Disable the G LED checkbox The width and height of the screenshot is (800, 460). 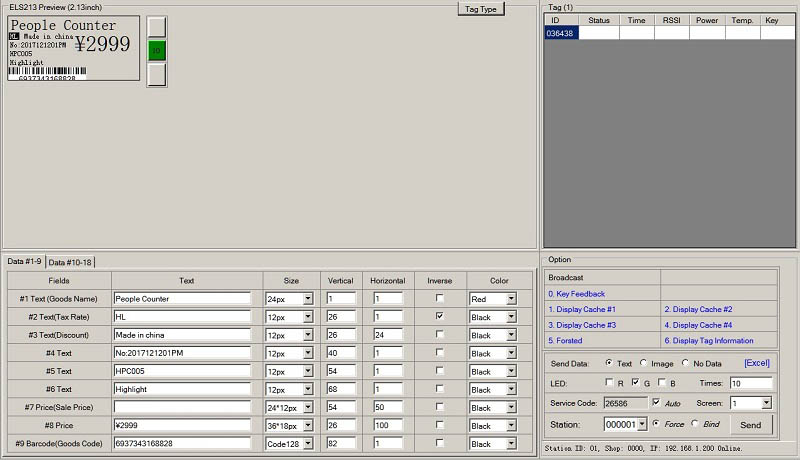pyautogui.click(x=635, y=382)
